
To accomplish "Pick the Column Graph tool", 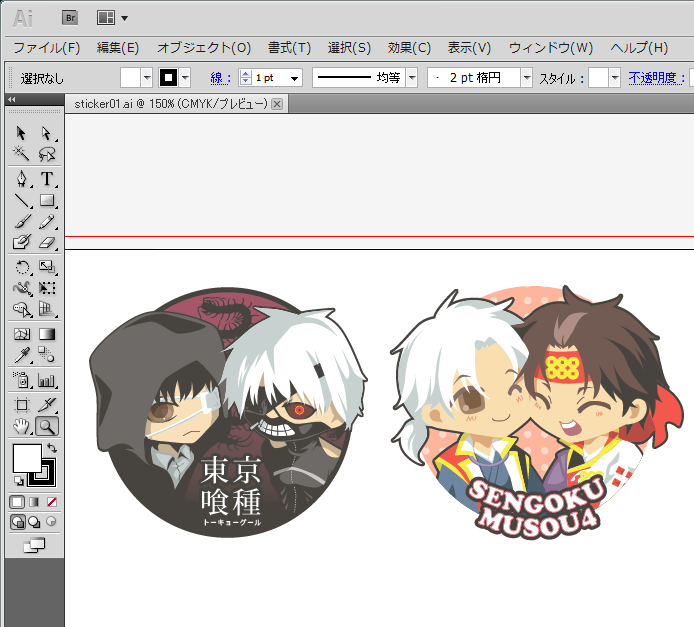I will tap(46, 380).
